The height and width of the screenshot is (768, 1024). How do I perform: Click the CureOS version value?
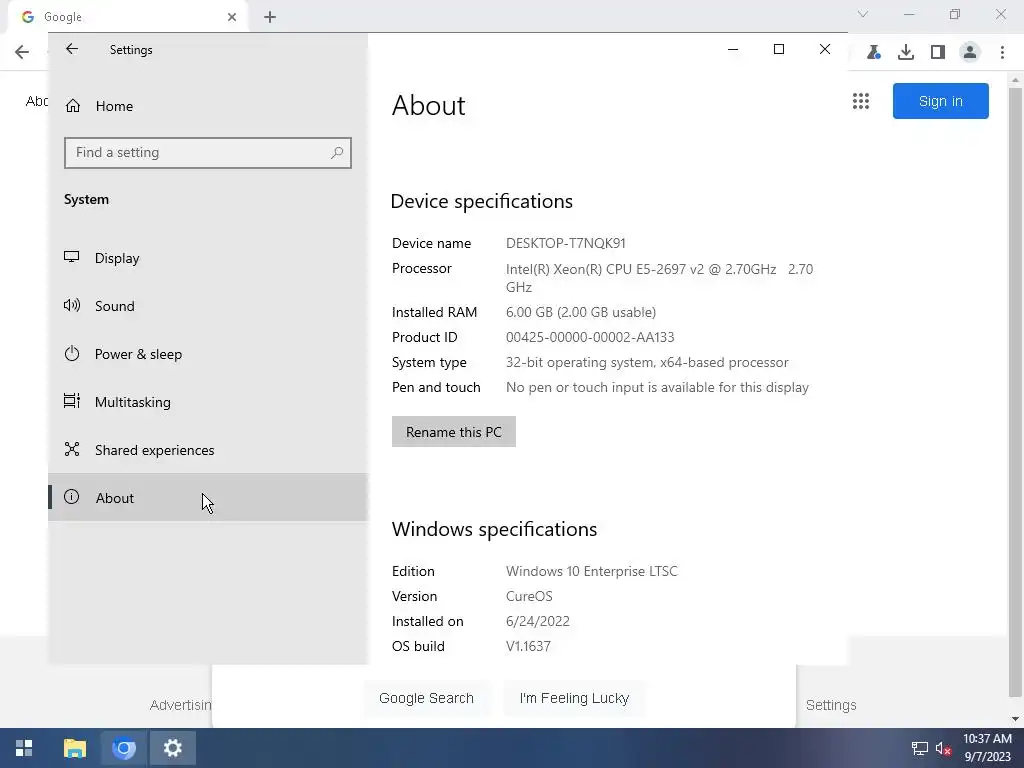(529, 596)
